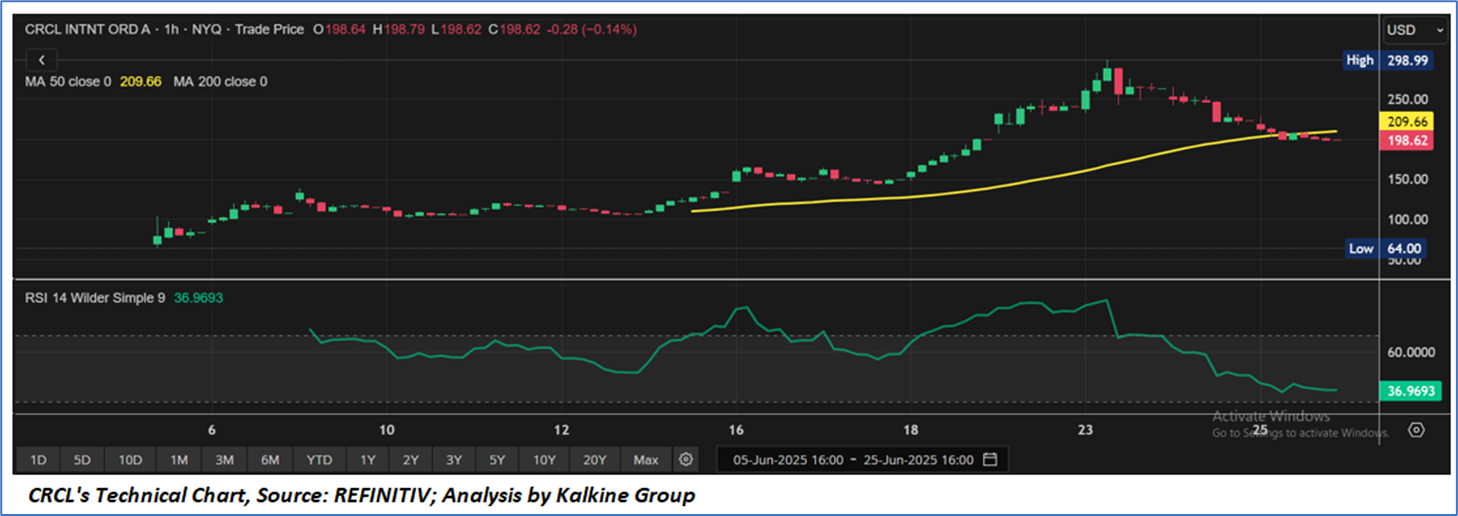This screenshot has height=516, width=1458.
Task: Click the chart settings hexagon icon
Action: pos(1416,431)
